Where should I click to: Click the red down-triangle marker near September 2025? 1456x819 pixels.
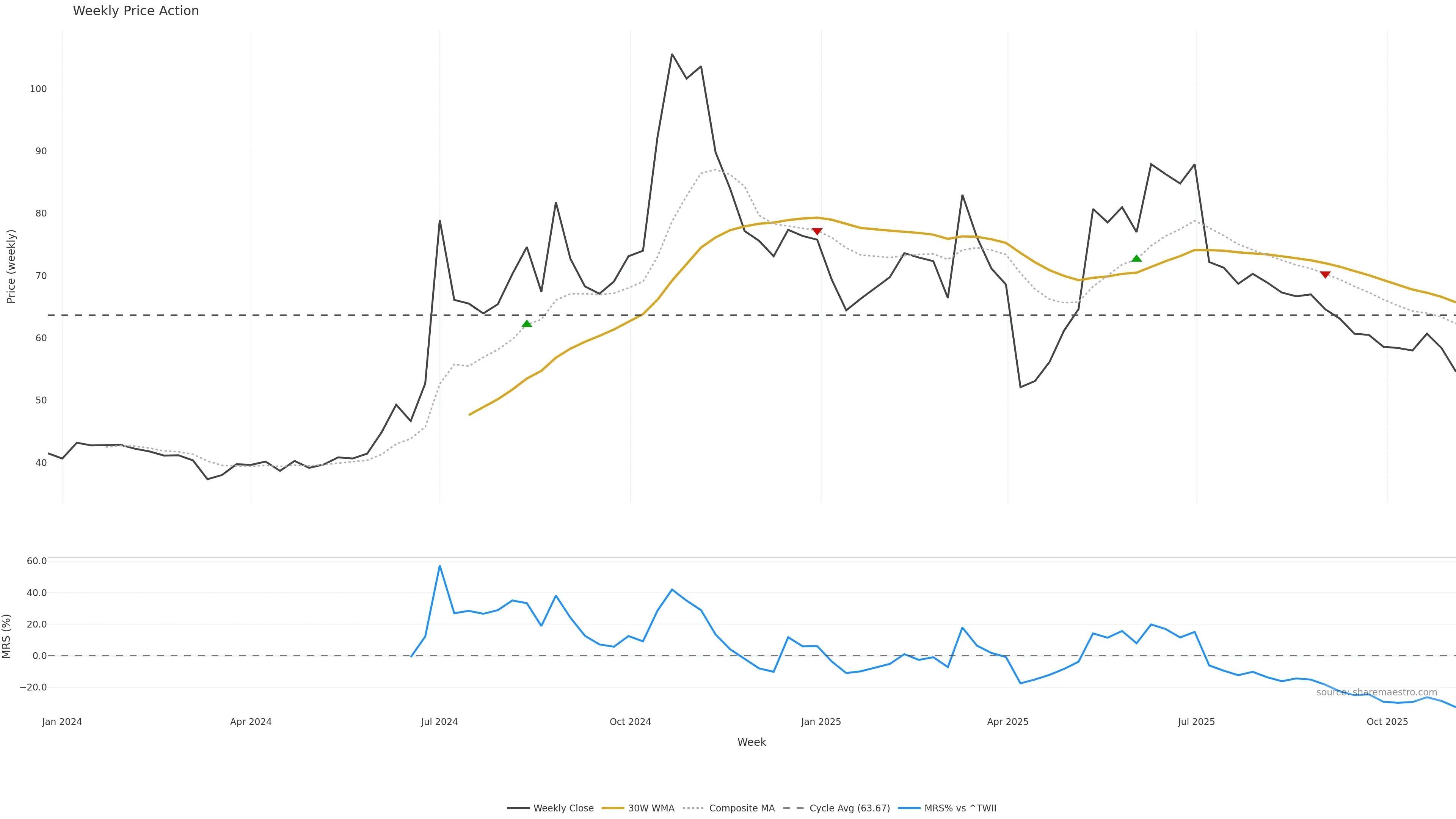click(1325, 275)
